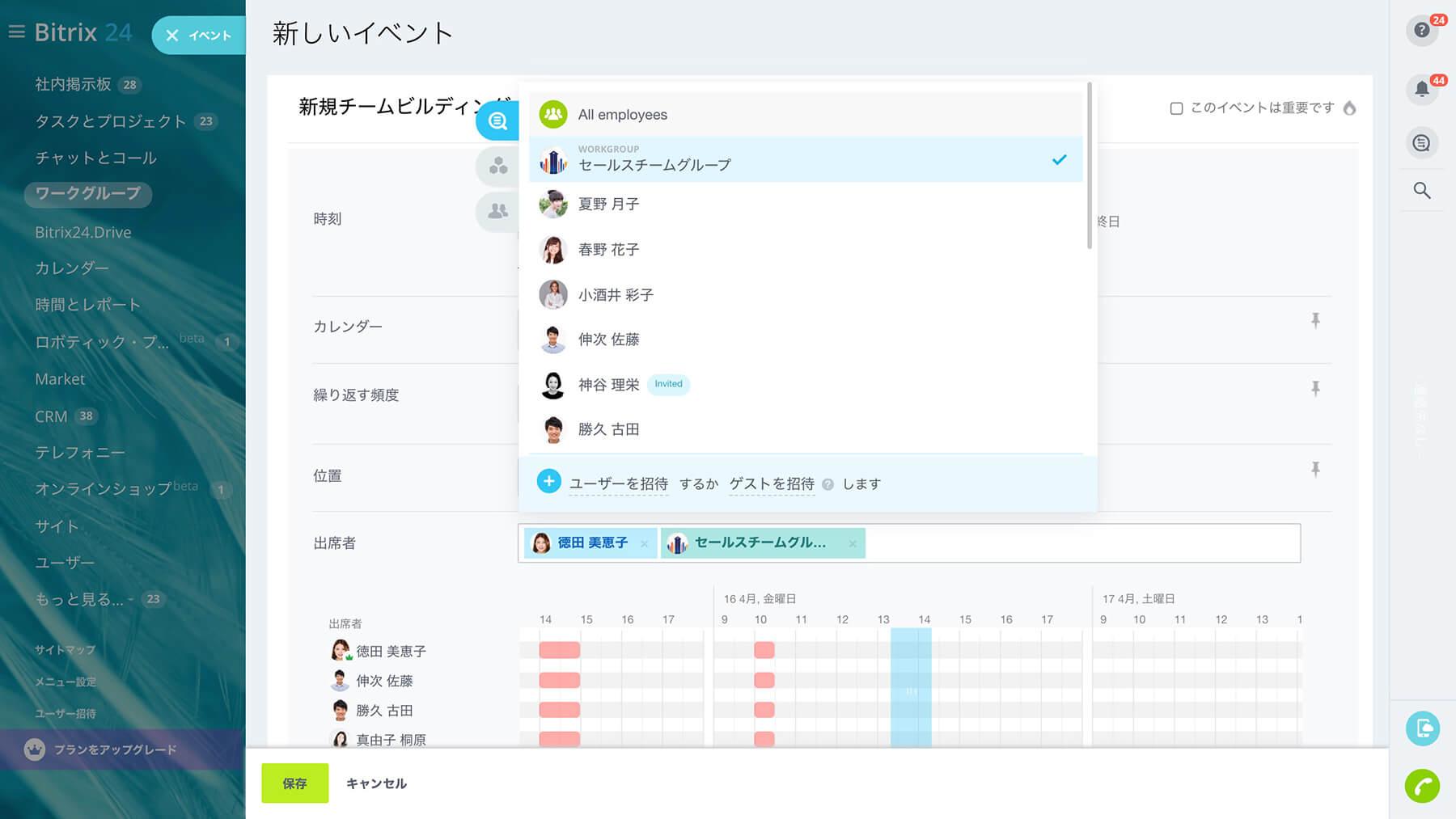The width and height of the screenshot is (1456, 819).
Task: Click the 17 4月, 土曜日 date header
Action: 1138,599
